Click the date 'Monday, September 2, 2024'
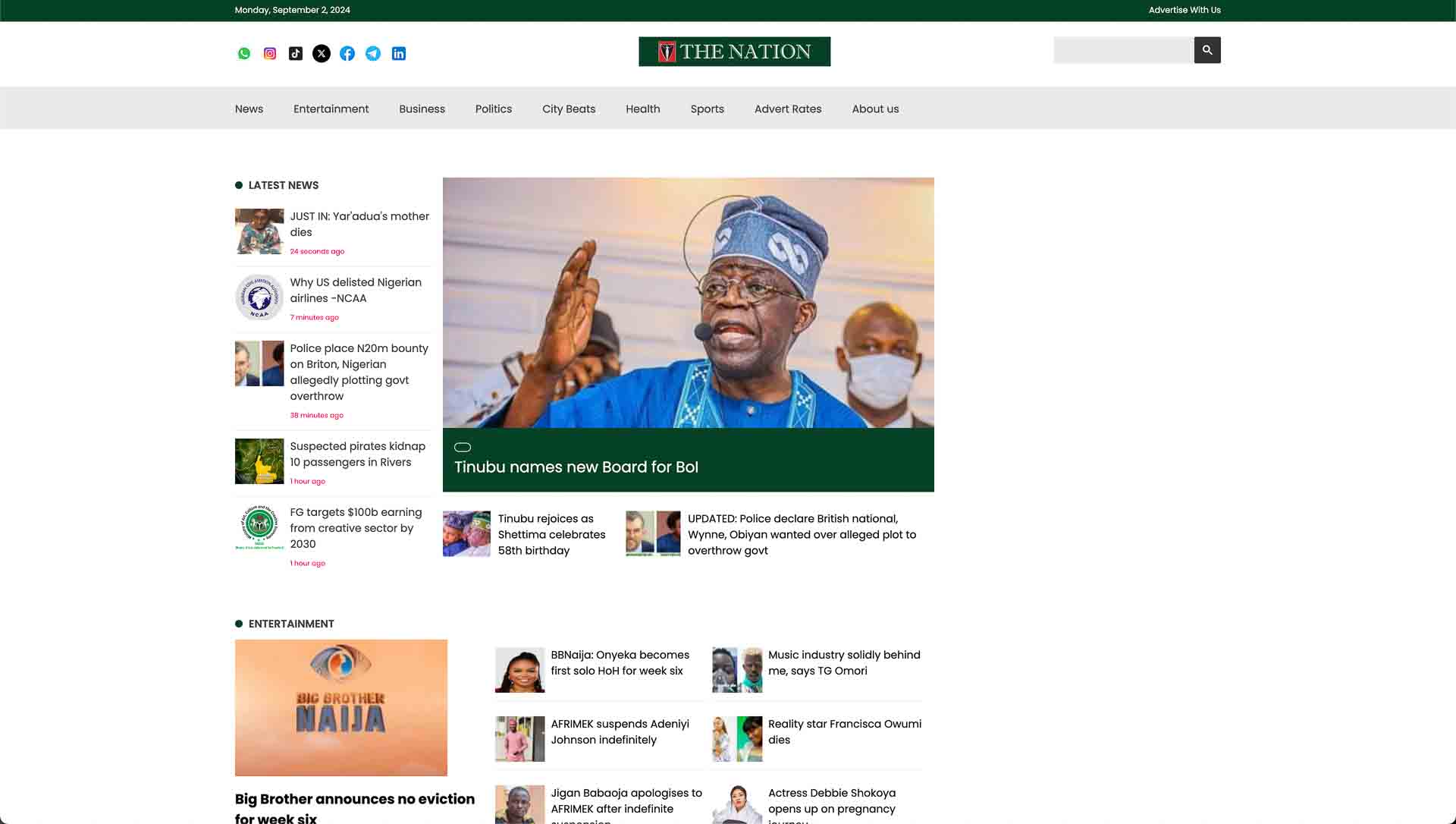The width and height of the screenshot is (1456, 824). click(293, 10)
